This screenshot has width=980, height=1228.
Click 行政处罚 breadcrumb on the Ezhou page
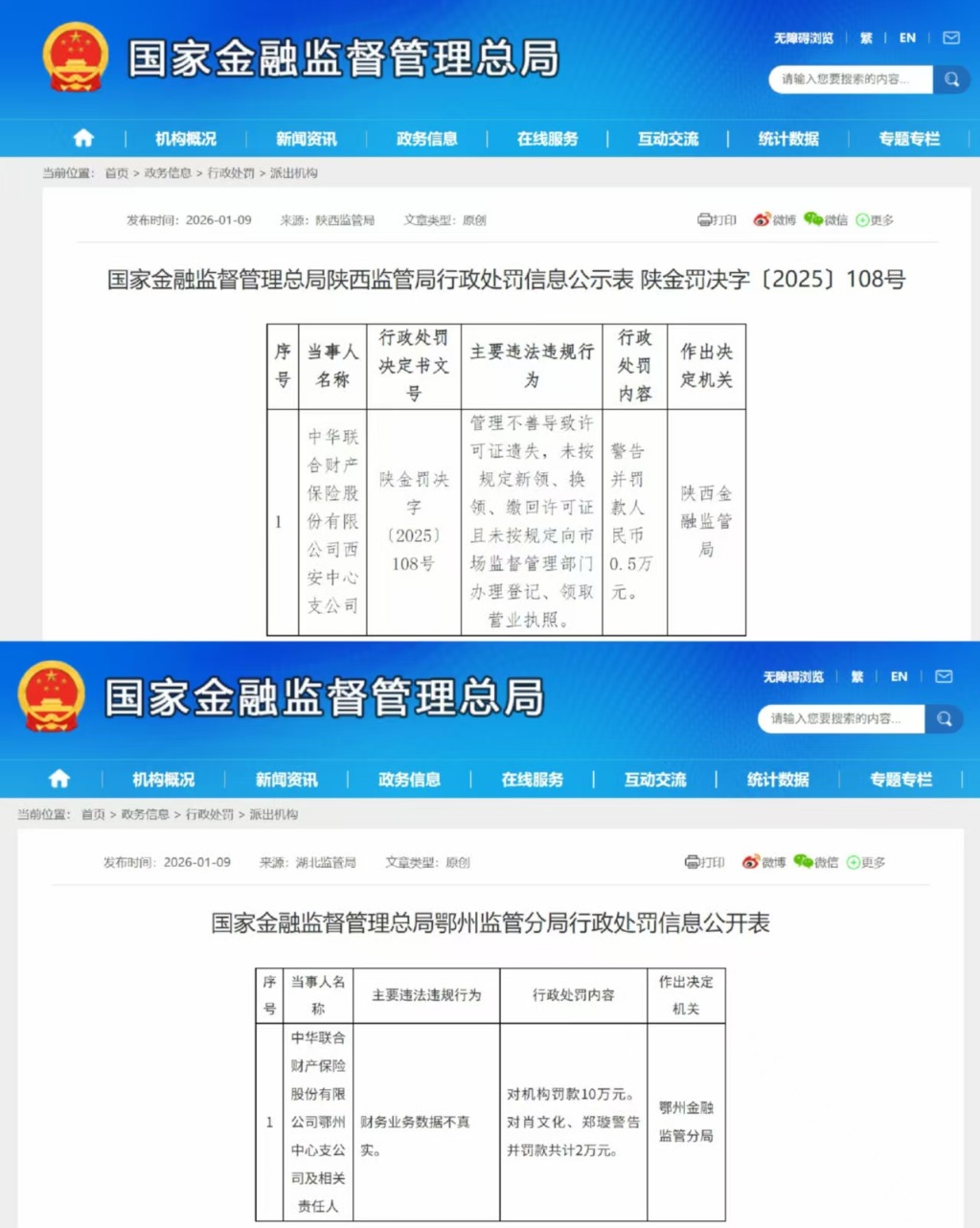210,814
